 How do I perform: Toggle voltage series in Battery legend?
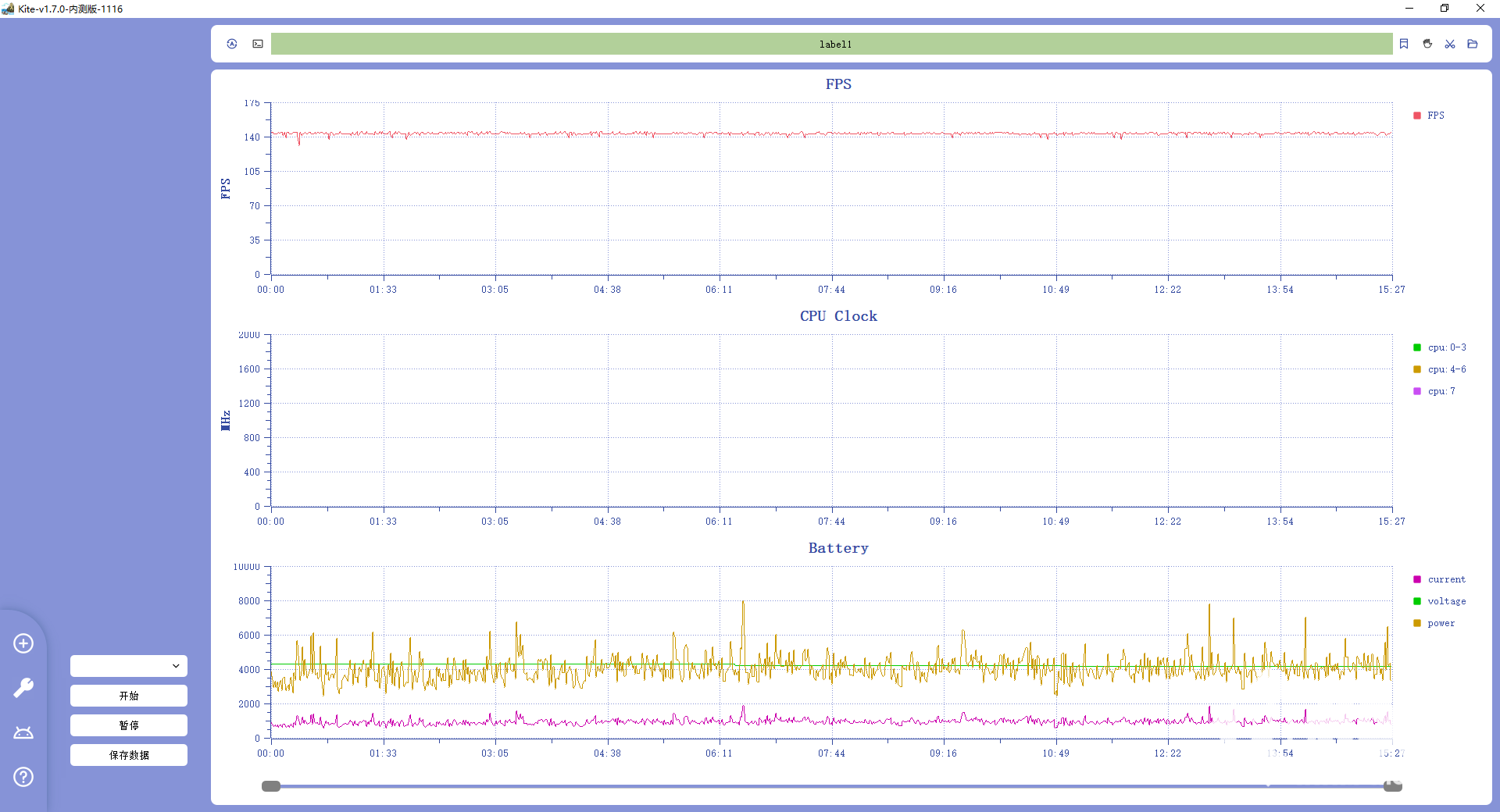(x=1440, y=601)
